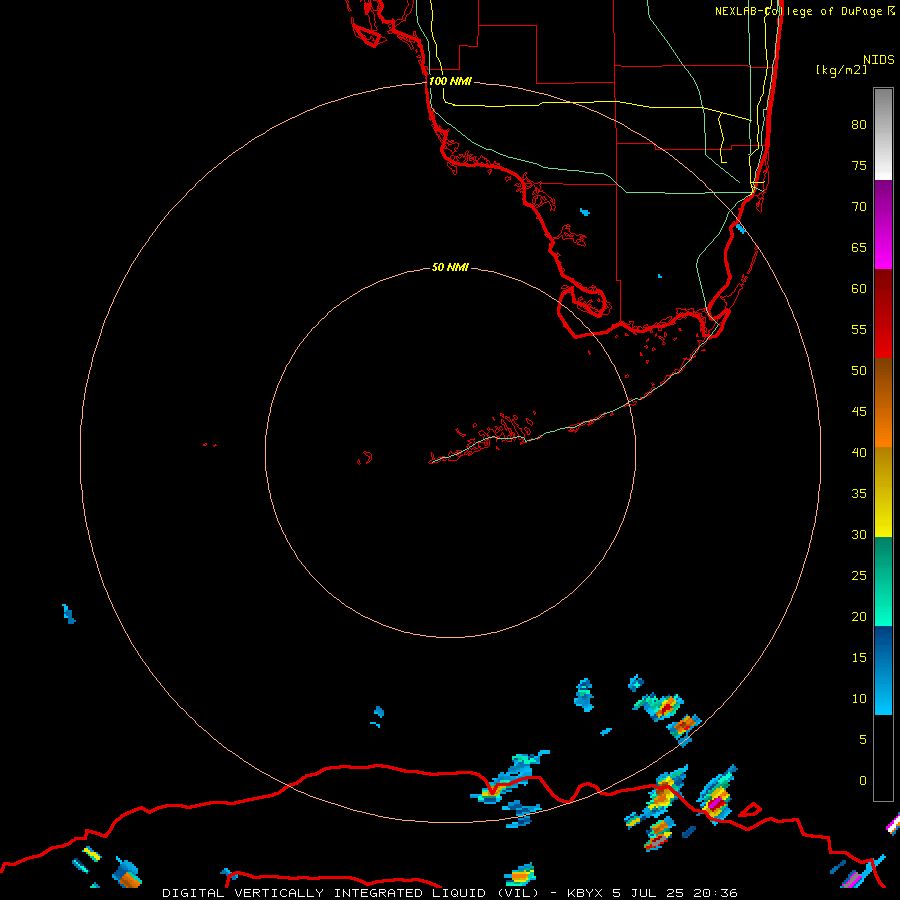Click the color scale value 80
The height and width of the screenshot is (900, 900).
coord(859,125)
